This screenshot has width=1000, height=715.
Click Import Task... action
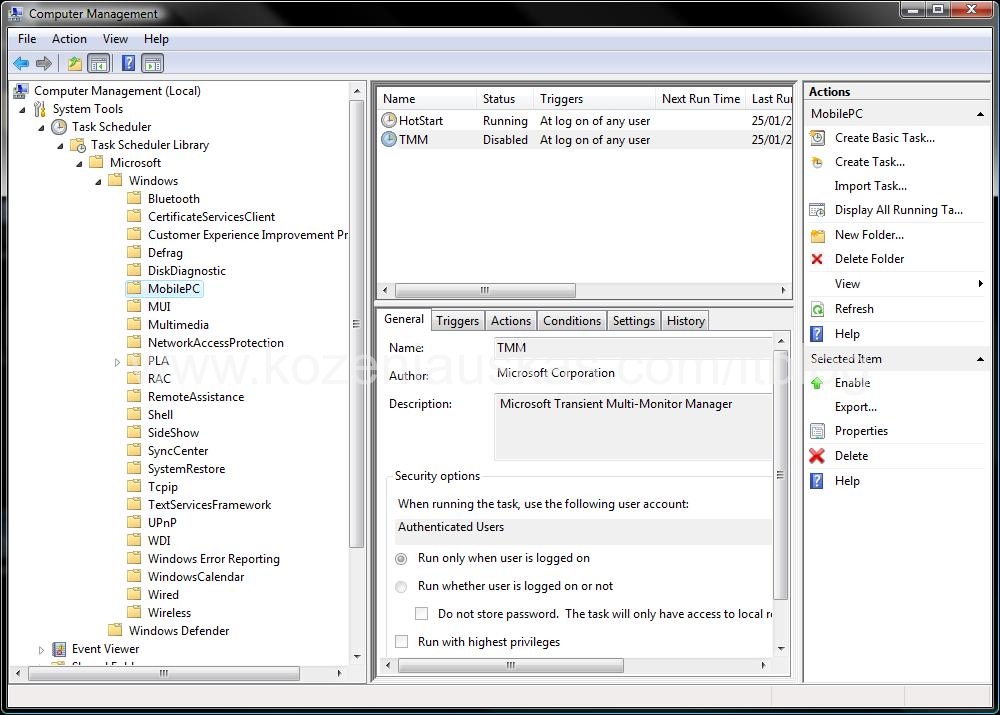point(871,186)
